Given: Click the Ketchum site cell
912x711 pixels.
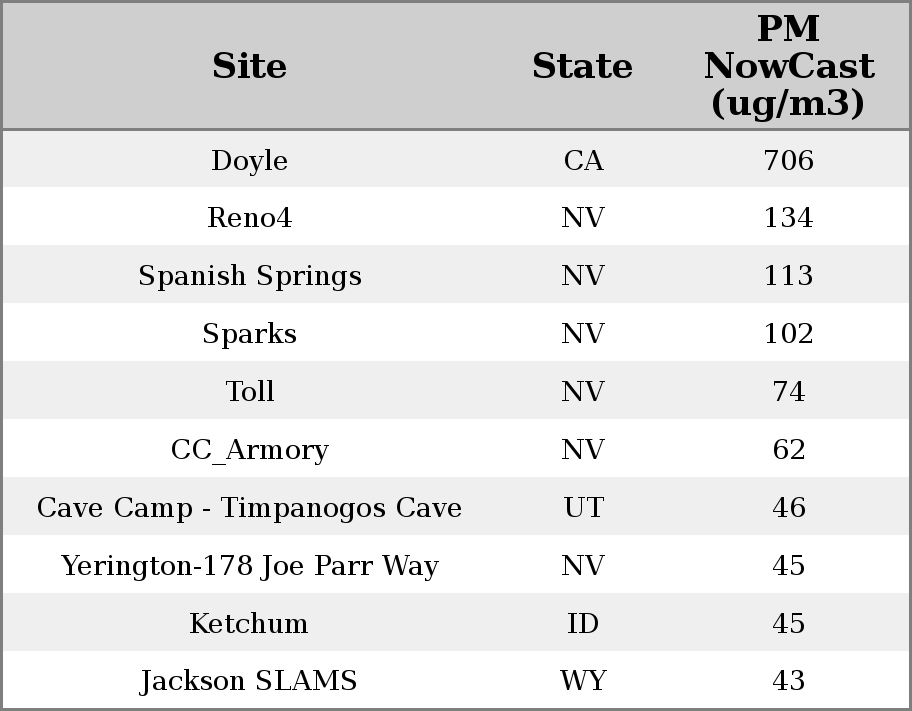Looking at the screenshot, I should (x=249, y=624).
